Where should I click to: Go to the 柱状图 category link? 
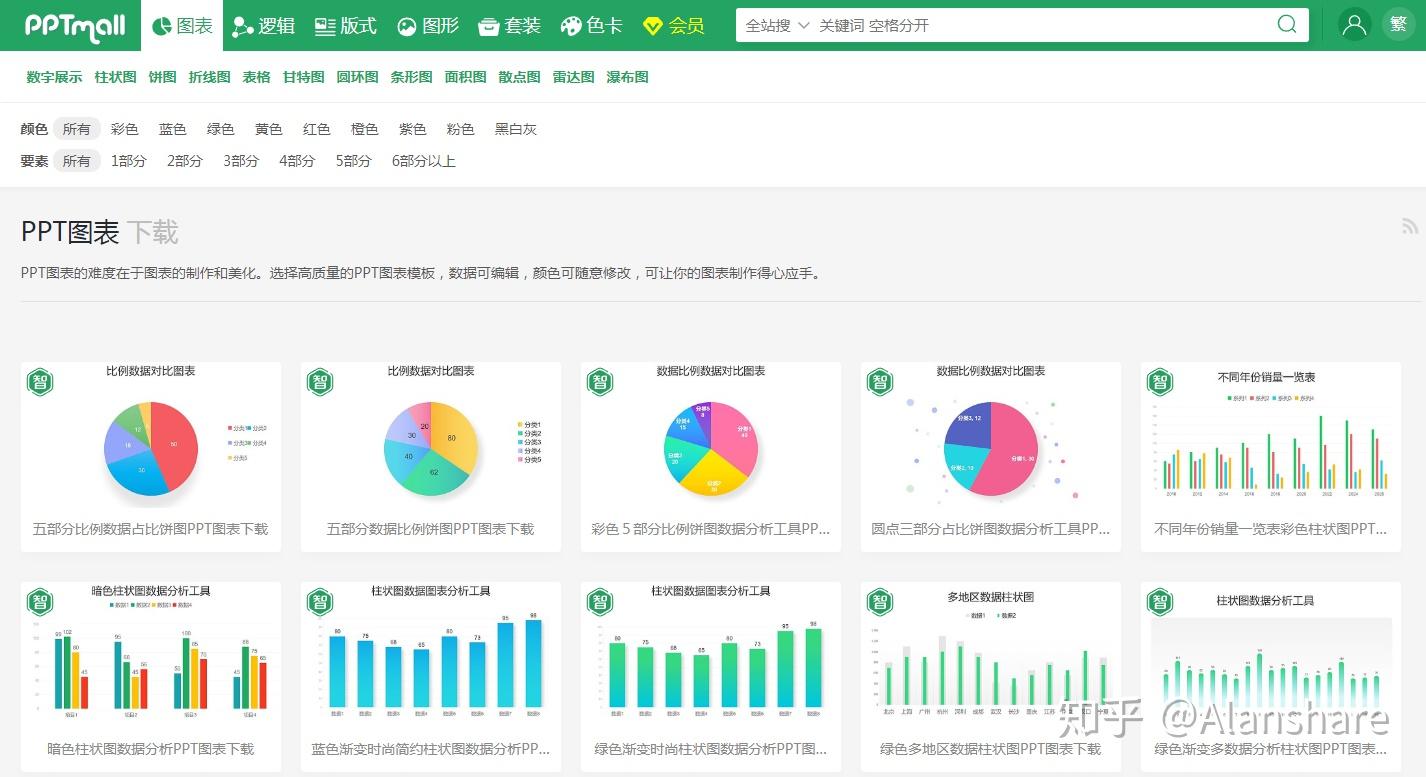pos(116,77)
